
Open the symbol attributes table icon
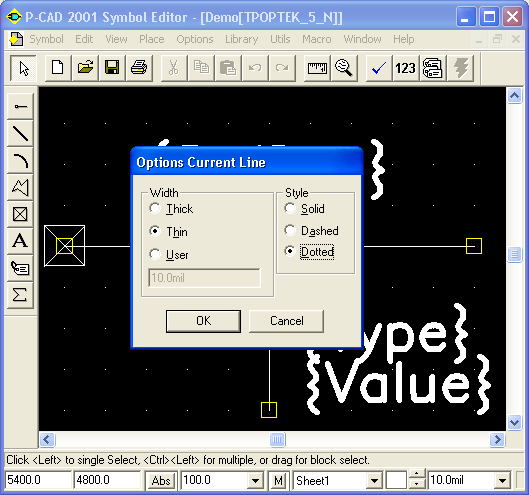coord(433,68)
